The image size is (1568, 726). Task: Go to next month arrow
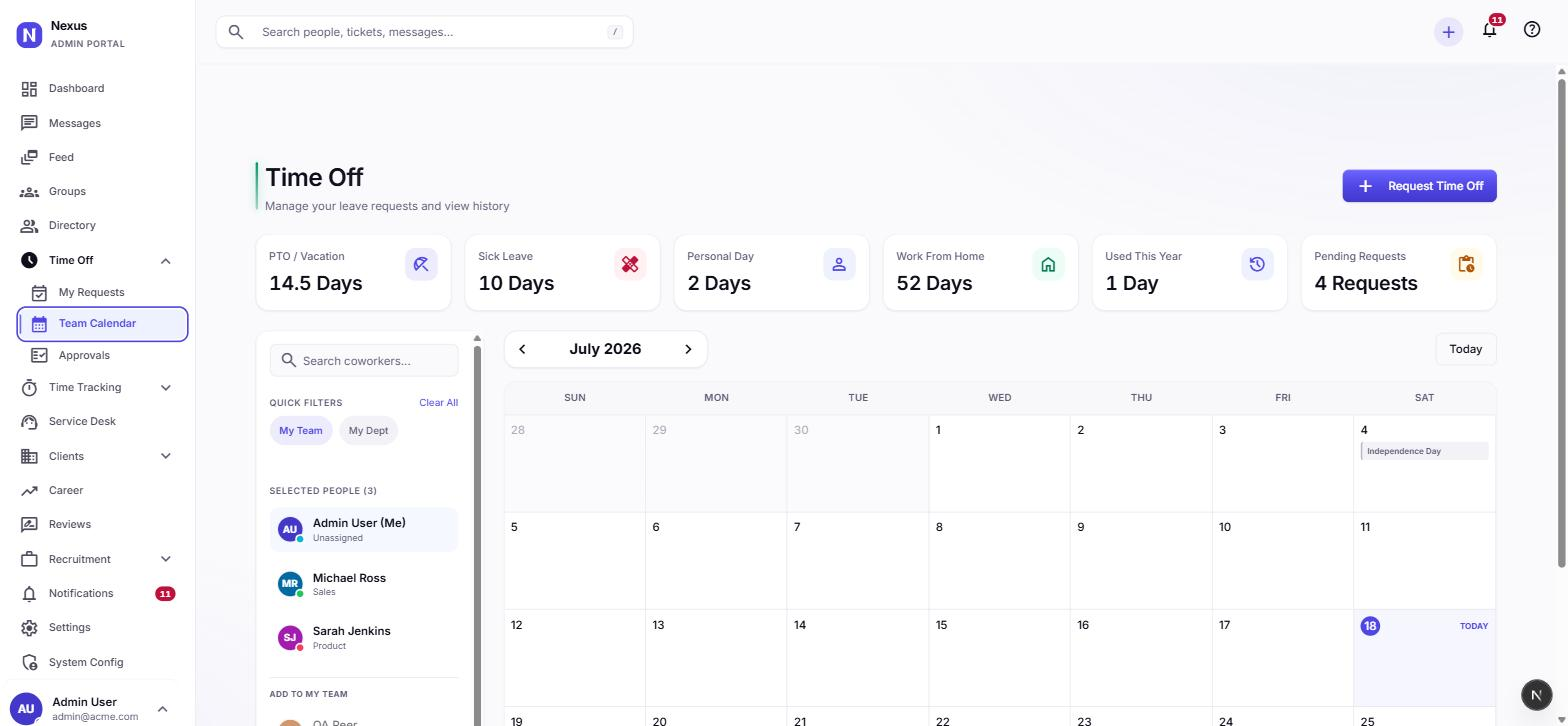pos(688,349)
